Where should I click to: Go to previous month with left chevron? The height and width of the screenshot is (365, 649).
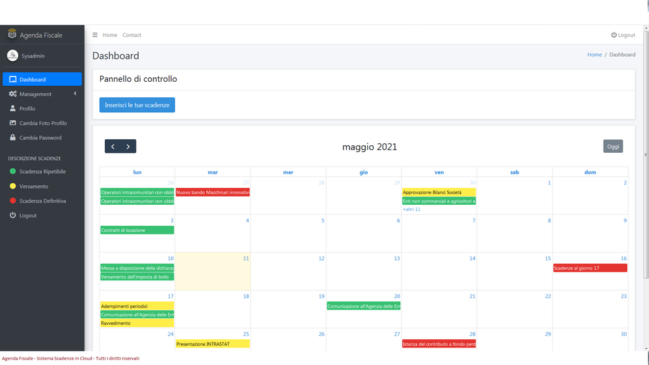(113, 146)
